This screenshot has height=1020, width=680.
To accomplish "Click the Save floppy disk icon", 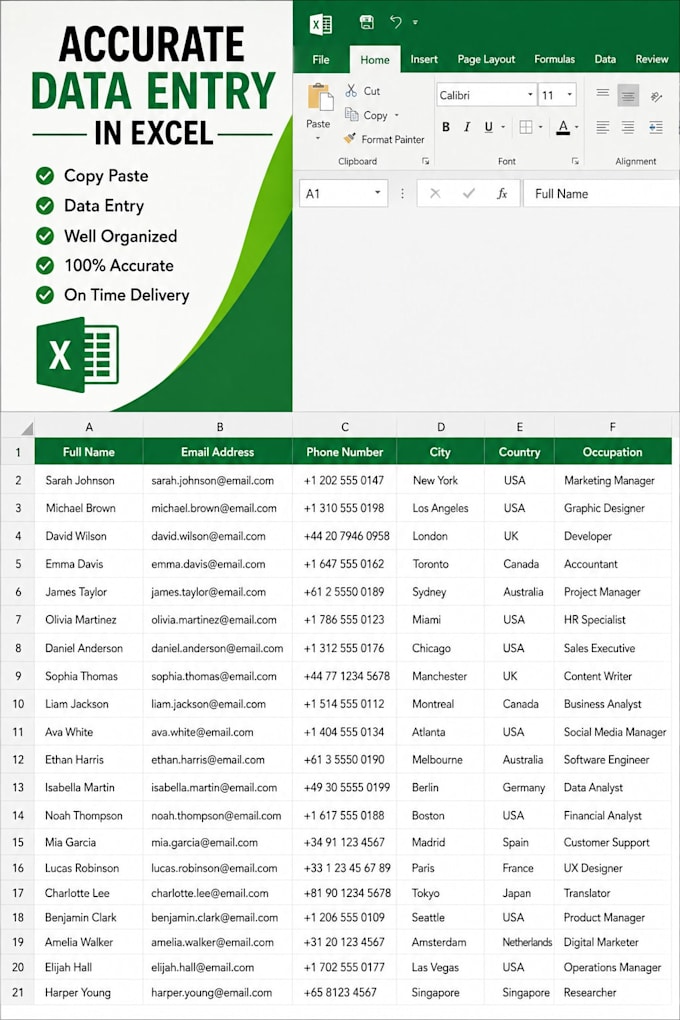I will coord(366,22).
